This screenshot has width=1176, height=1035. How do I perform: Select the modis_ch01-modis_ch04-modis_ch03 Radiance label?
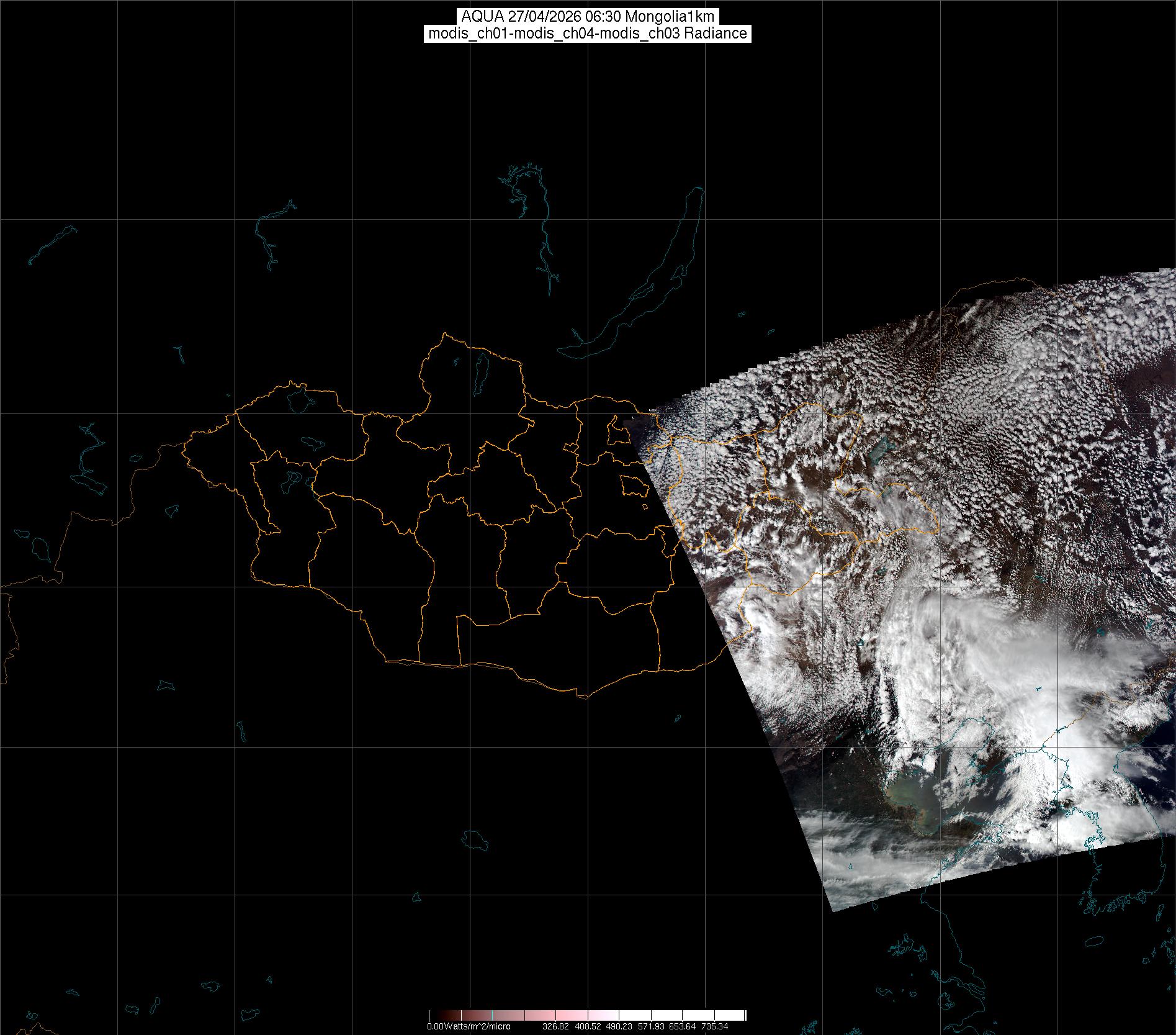(587, 34)
